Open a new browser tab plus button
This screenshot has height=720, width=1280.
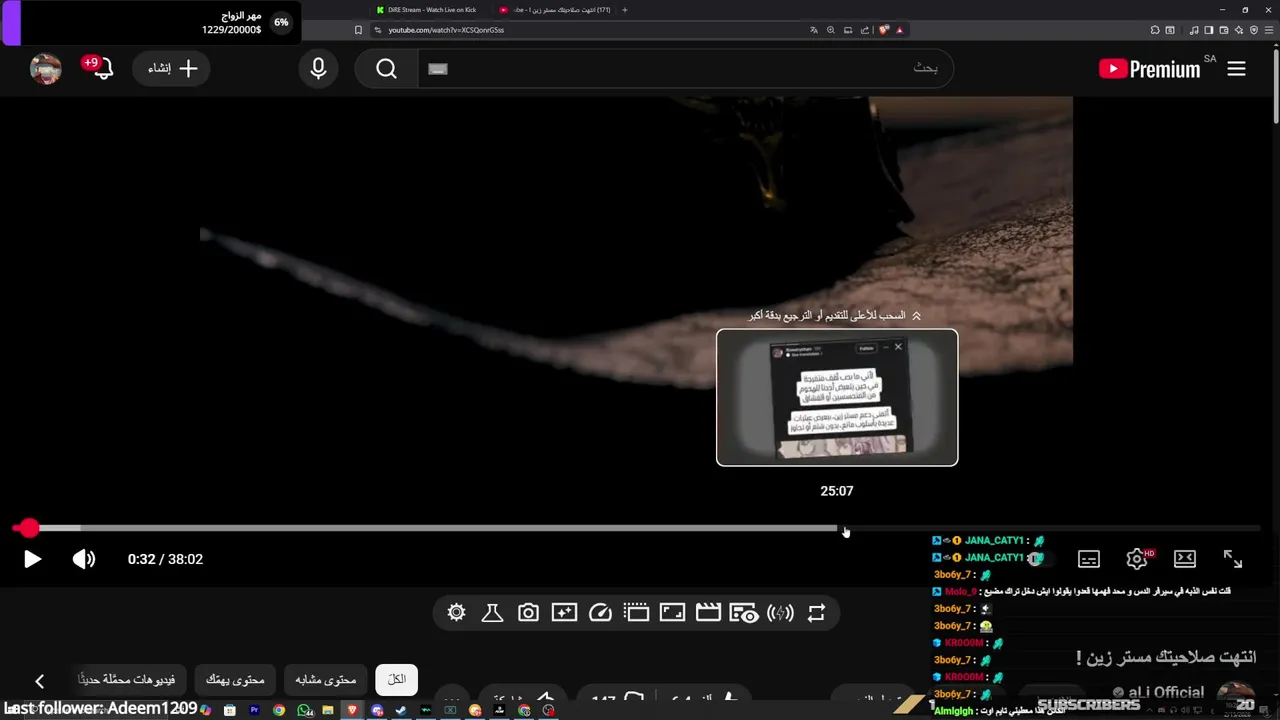point(625,10)
